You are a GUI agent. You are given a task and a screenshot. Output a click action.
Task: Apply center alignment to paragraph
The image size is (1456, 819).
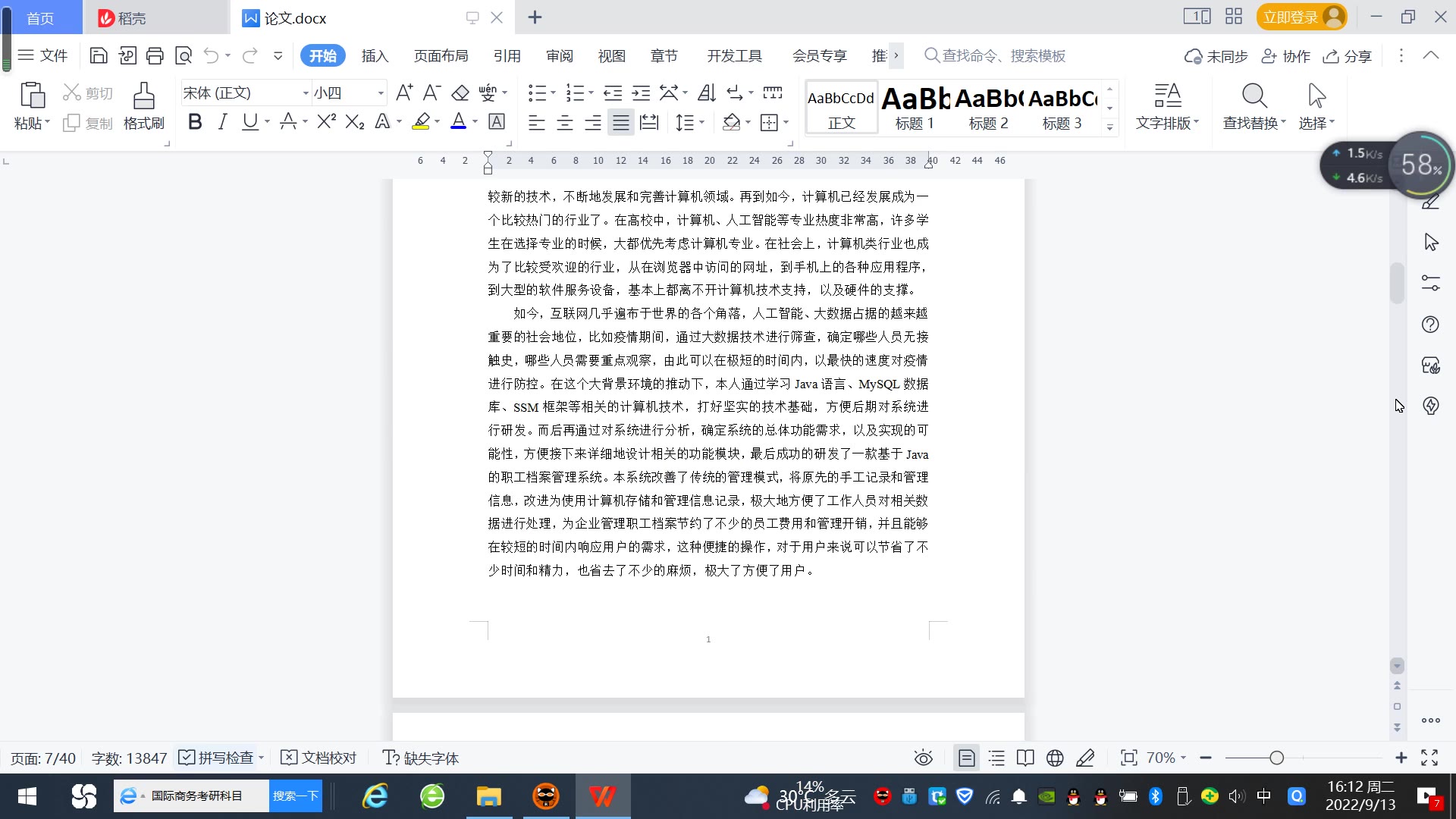[564, 122]
